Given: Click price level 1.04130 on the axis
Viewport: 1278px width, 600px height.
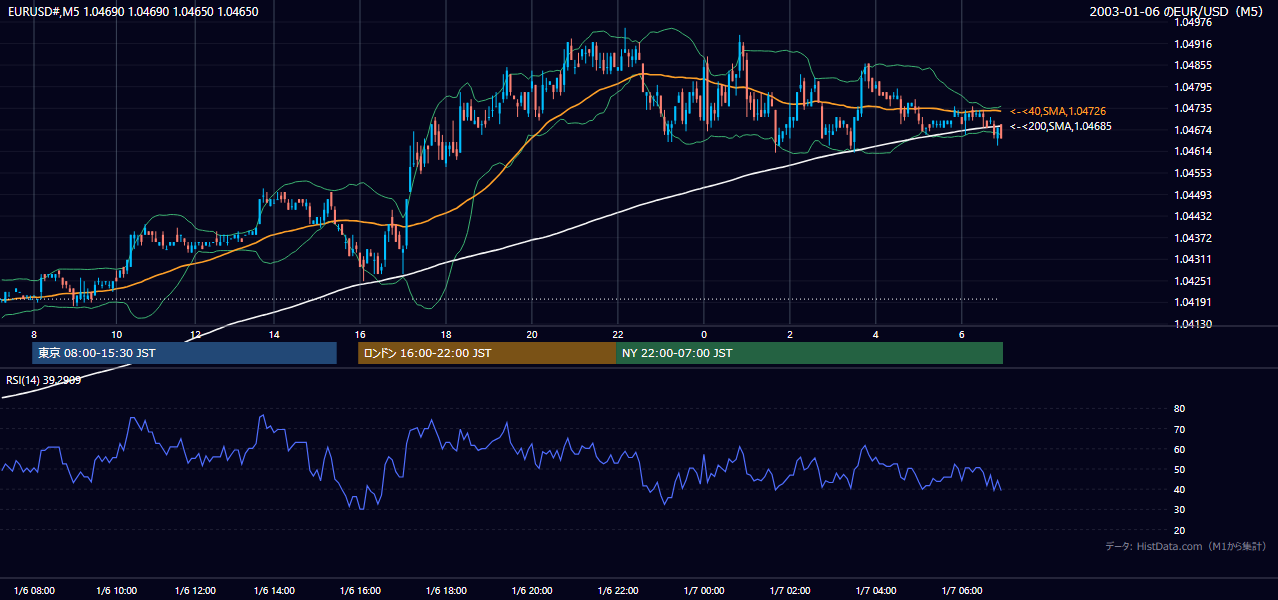Looking at the screenshot, I should (x=1194, y=324).
